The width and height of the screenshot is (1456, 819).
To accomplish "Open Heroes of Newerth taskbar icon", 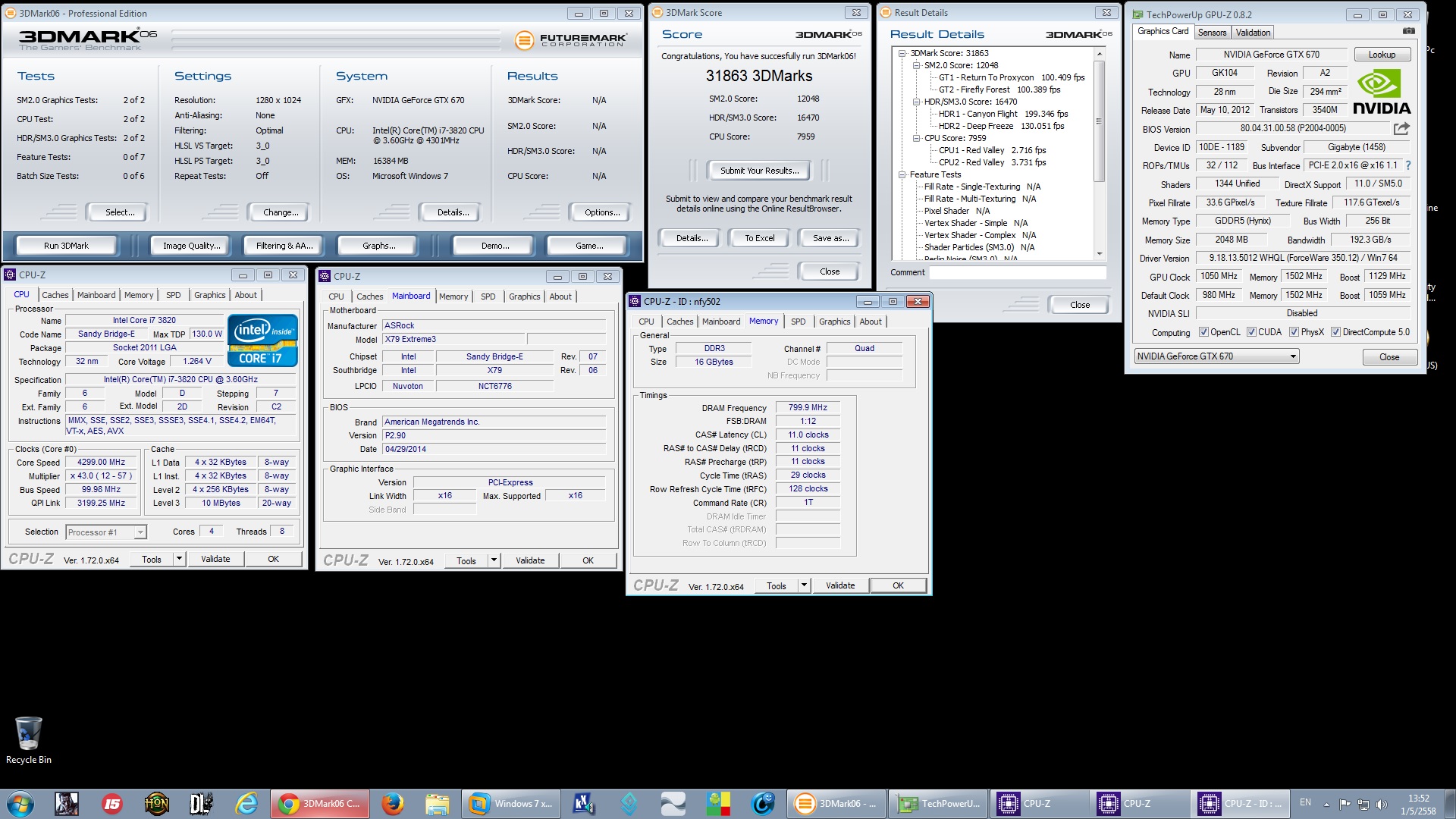I will [156, 803].
